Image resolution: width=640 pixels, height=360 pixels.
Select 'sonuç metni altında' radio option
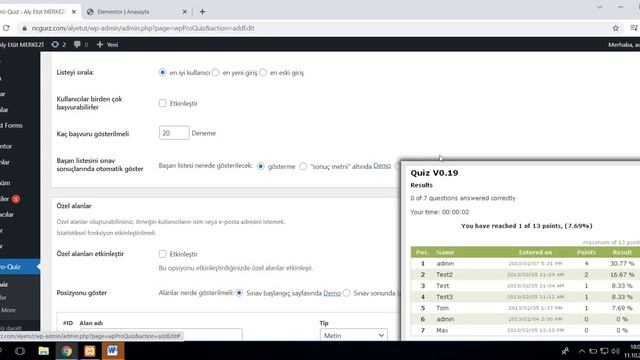point(303,166)
